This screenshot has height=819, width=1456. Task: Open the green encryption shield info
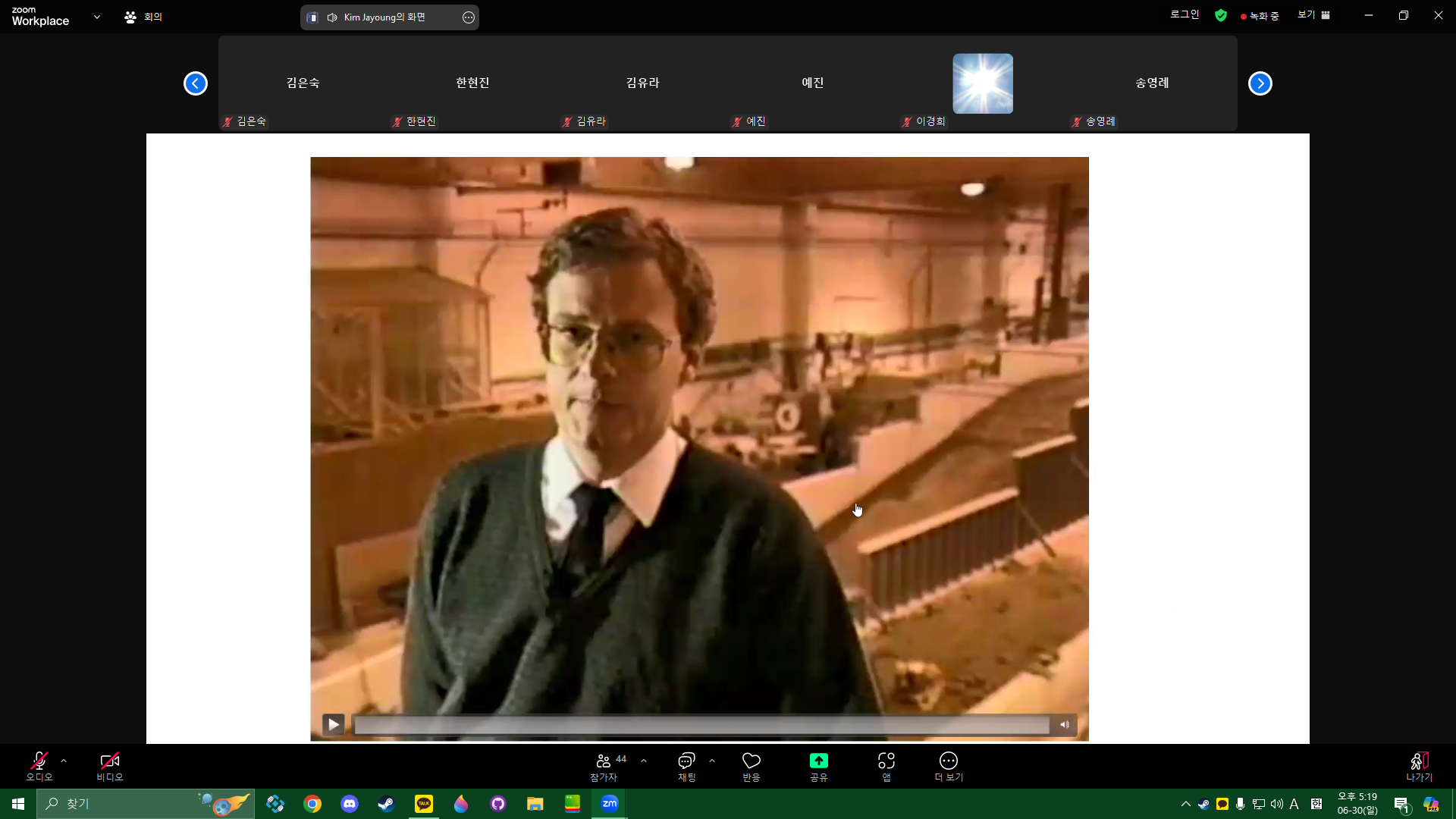(1221, 15)
